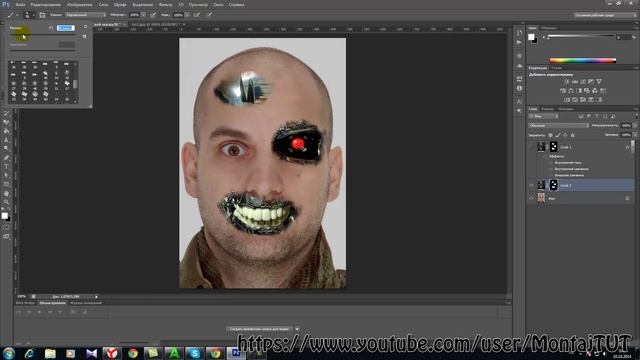The height and width of the screenshot is (360, 640).
Task: Add Levels adjustment icon
Action: click(575, 82)
